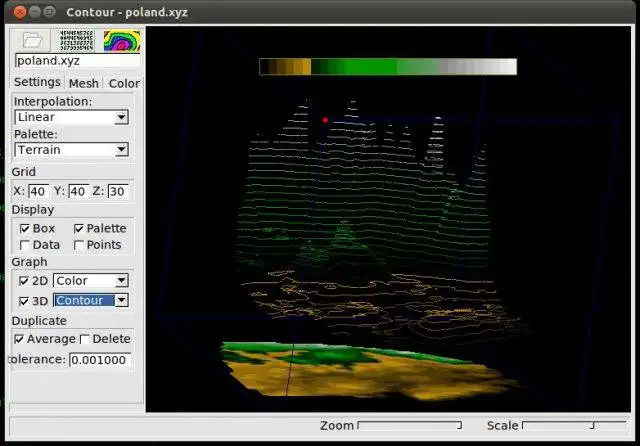Click the Grid X value field
The width and height of the screenshot is (640, 446).
tap(38, 191)
